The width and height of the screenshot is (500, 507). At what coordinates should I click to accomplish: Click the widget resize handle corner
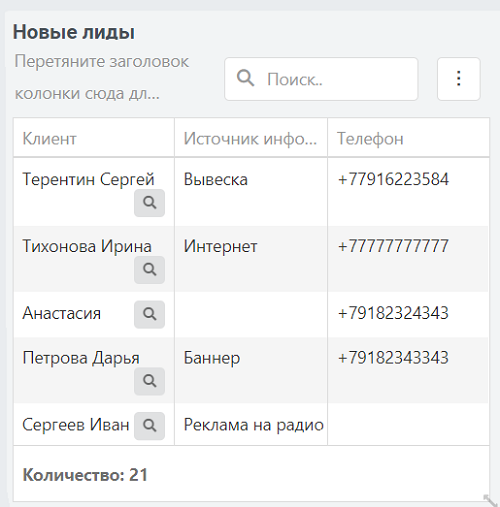(491, 500)
